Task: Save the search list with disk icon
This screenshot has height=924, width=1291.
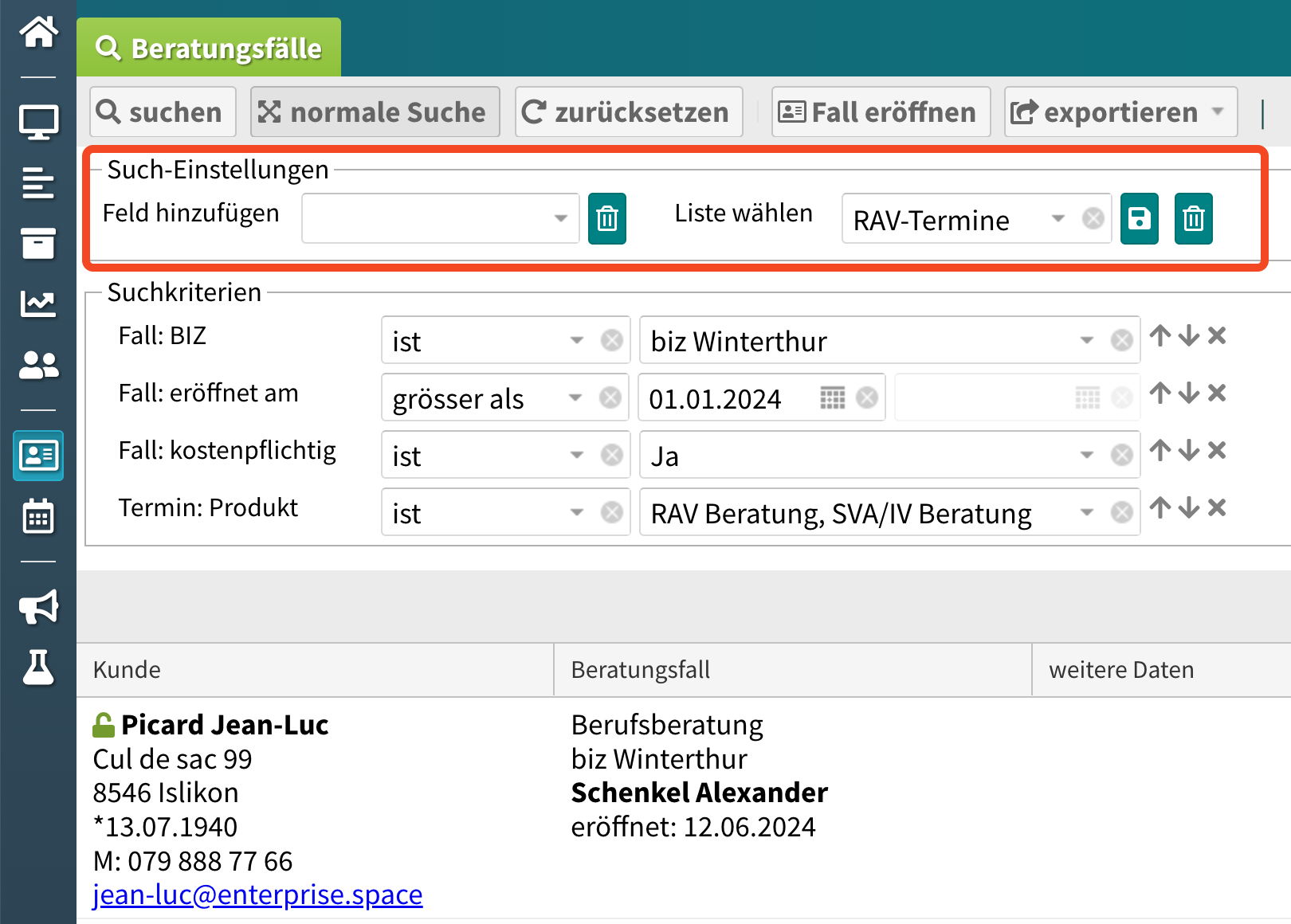Action: click(x=1140, y=218)
